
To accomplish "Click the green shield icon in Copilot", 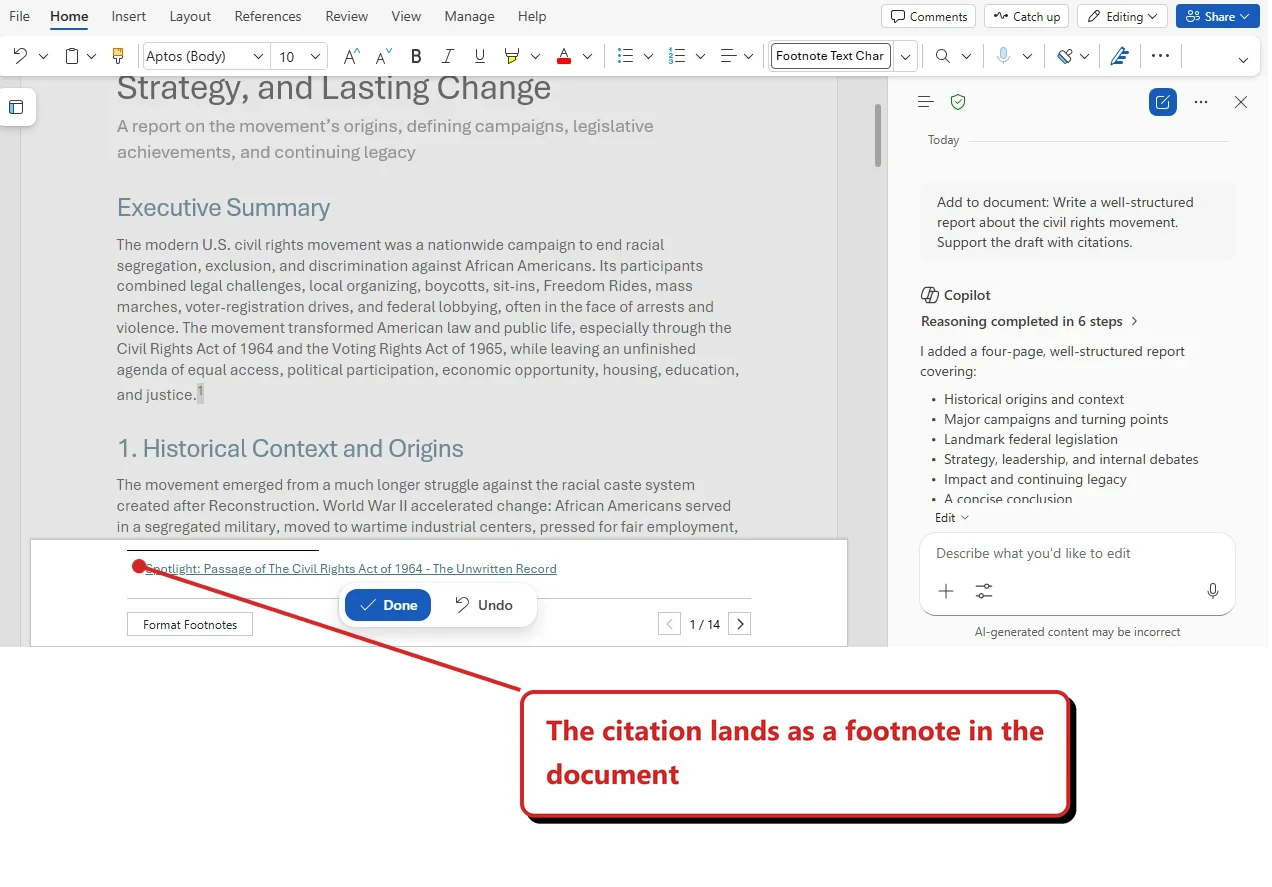I will (958, 102).
